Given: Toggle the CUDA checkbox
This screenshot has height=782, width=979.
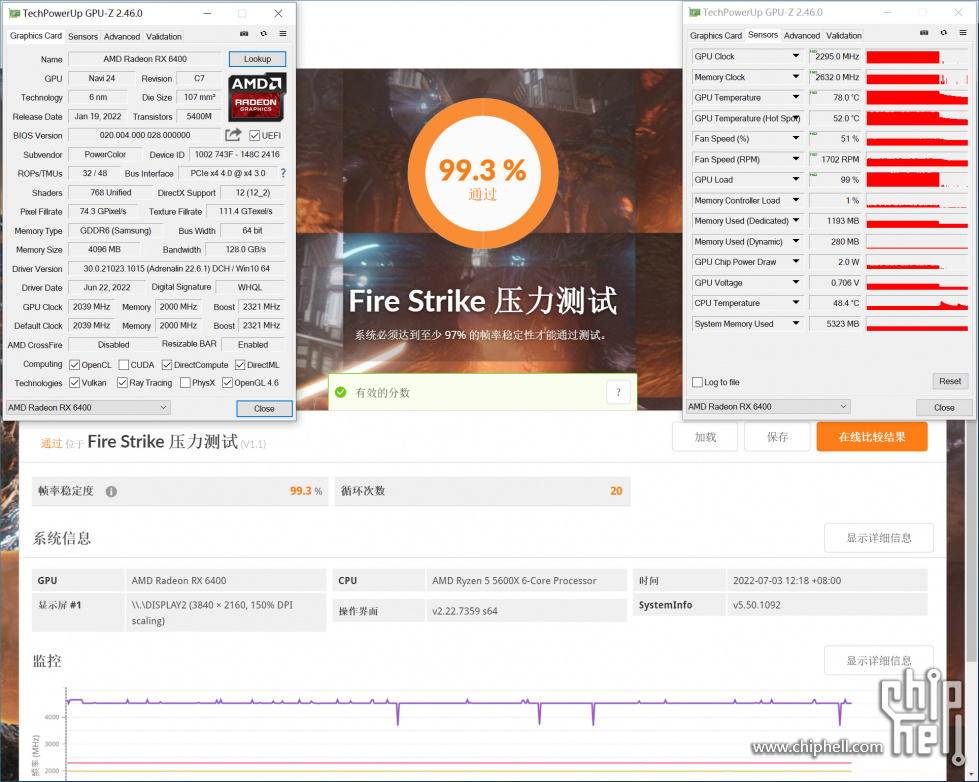Looking at the screenshot, I should click(124, 365).
